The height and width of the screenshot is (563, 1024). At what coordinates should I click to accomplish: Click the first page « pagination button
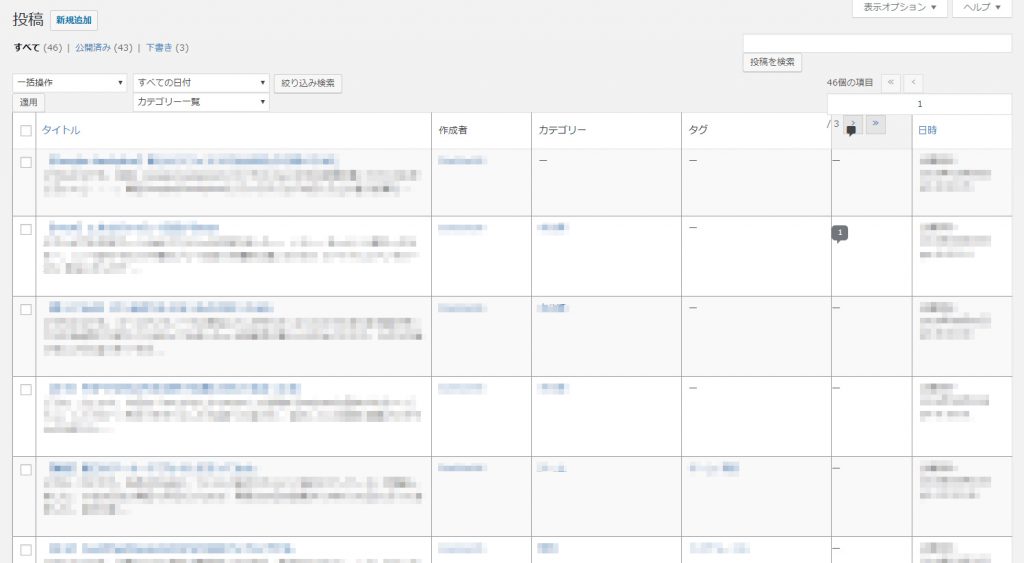click(x=890, y=83)
